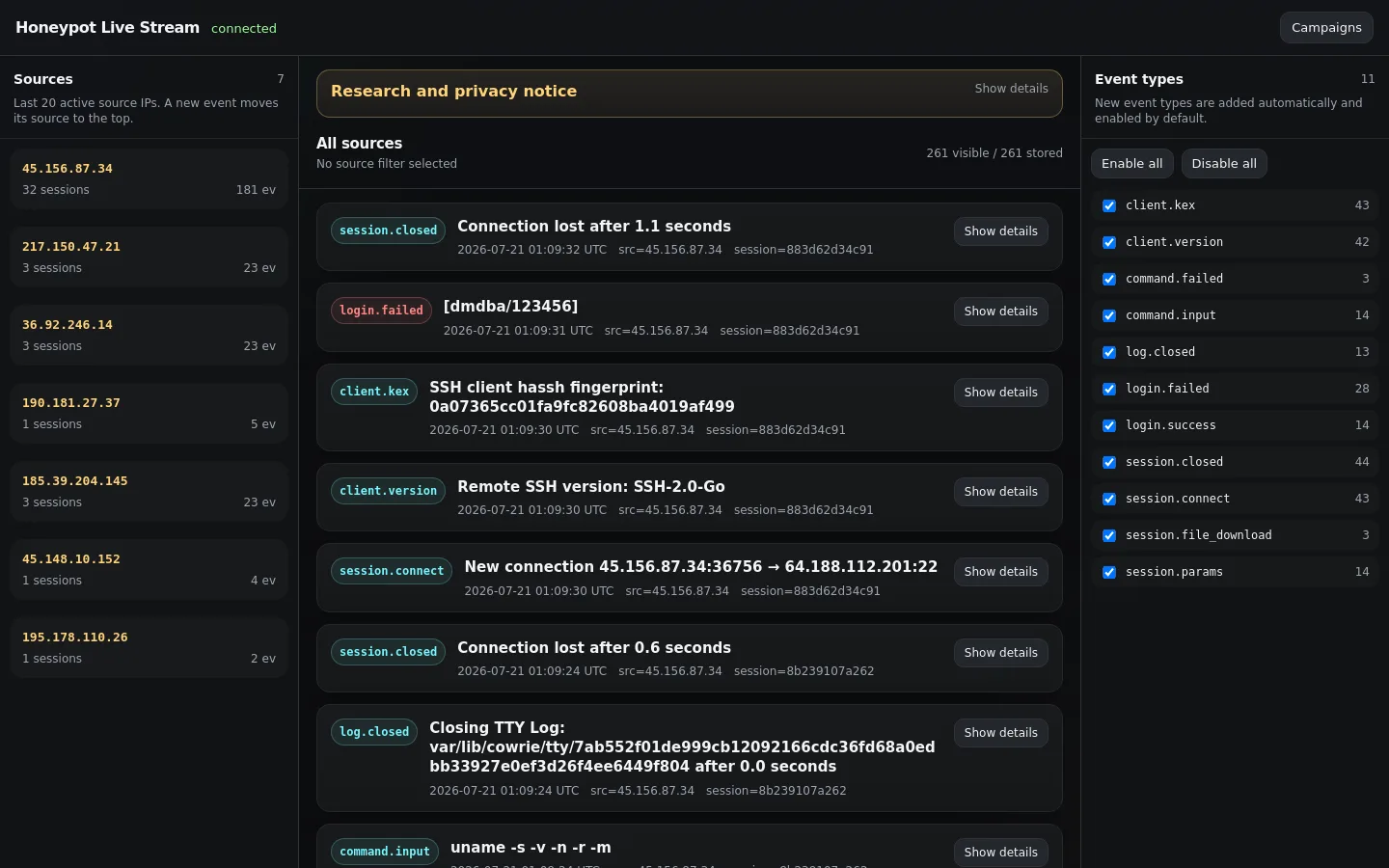Expand details of SSH client hassh fingerprint event
Screen dimensions: 1389x868
pyautogui.click(x=1000, y=393)
